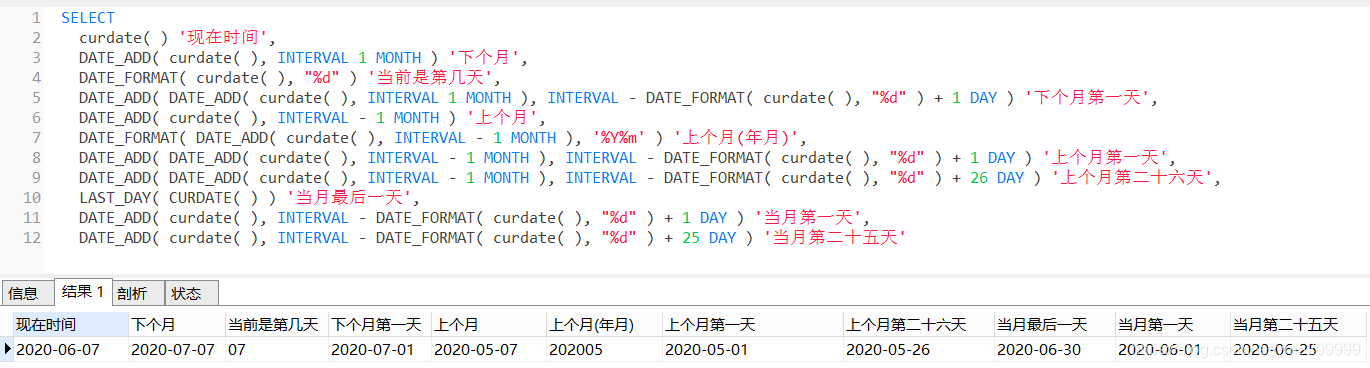Click the cell value 2020-05-01
This screenshot has width=1370, height=368.
point(706,349)
